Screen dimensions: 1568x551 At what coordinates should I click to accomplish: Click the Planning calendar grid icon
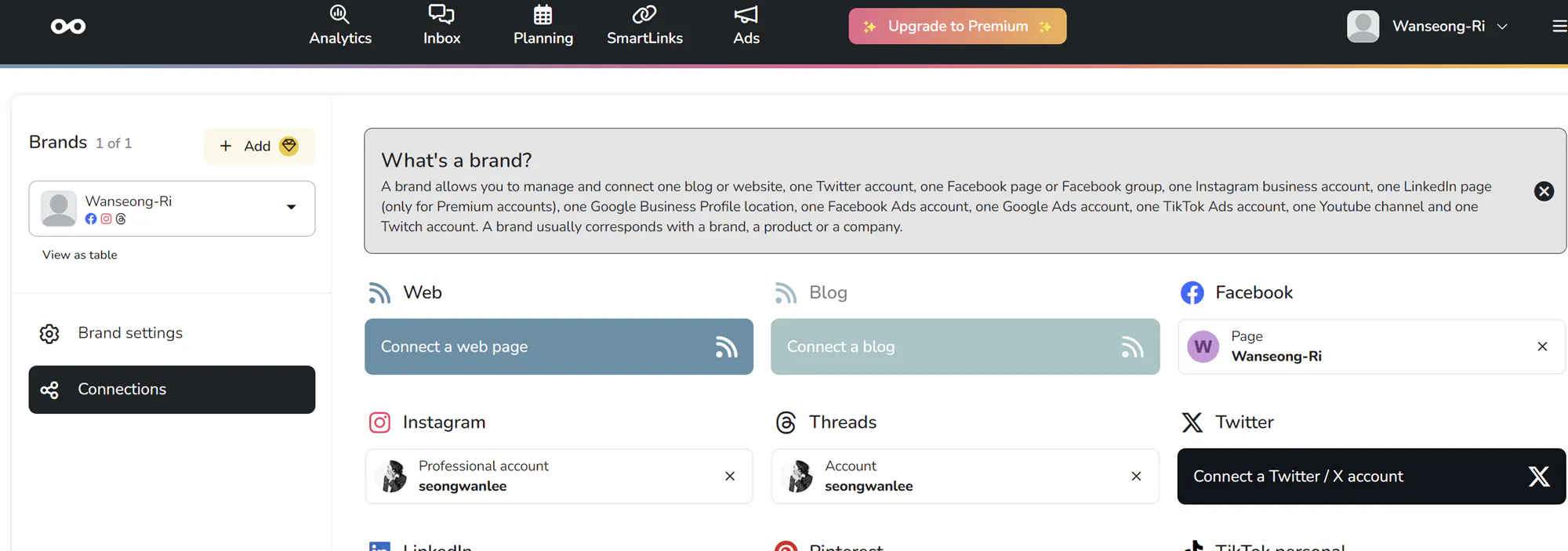543,14
